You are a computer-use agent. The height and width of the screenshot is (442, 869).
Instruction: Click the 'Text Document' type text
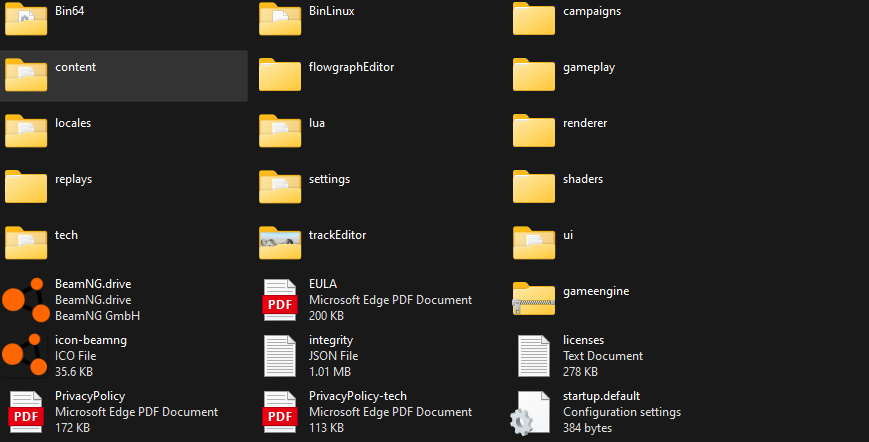click(x=602, y=356)
